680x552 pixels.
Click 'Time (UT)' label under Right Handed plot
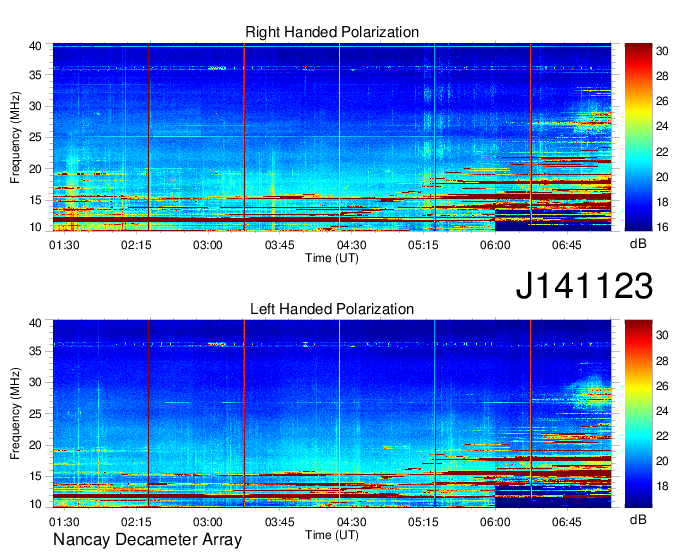pyautogui.click(x=332, y=258)
